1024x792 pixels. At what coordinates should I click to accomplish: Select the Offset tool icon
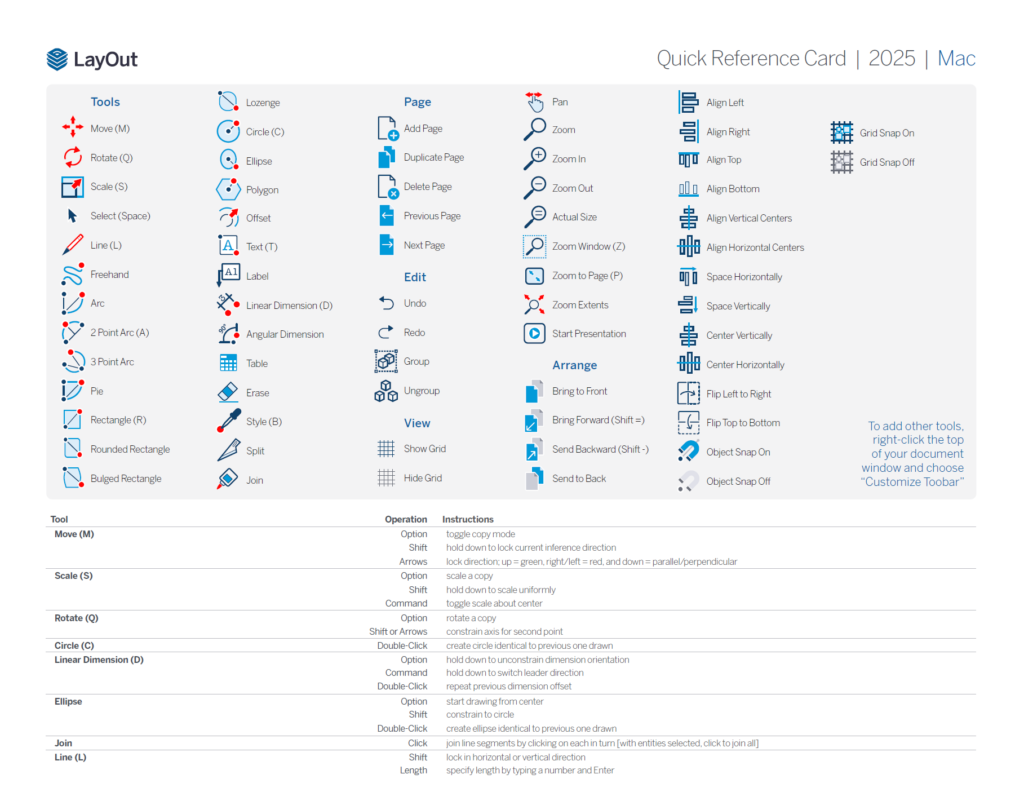click(228, 217)
